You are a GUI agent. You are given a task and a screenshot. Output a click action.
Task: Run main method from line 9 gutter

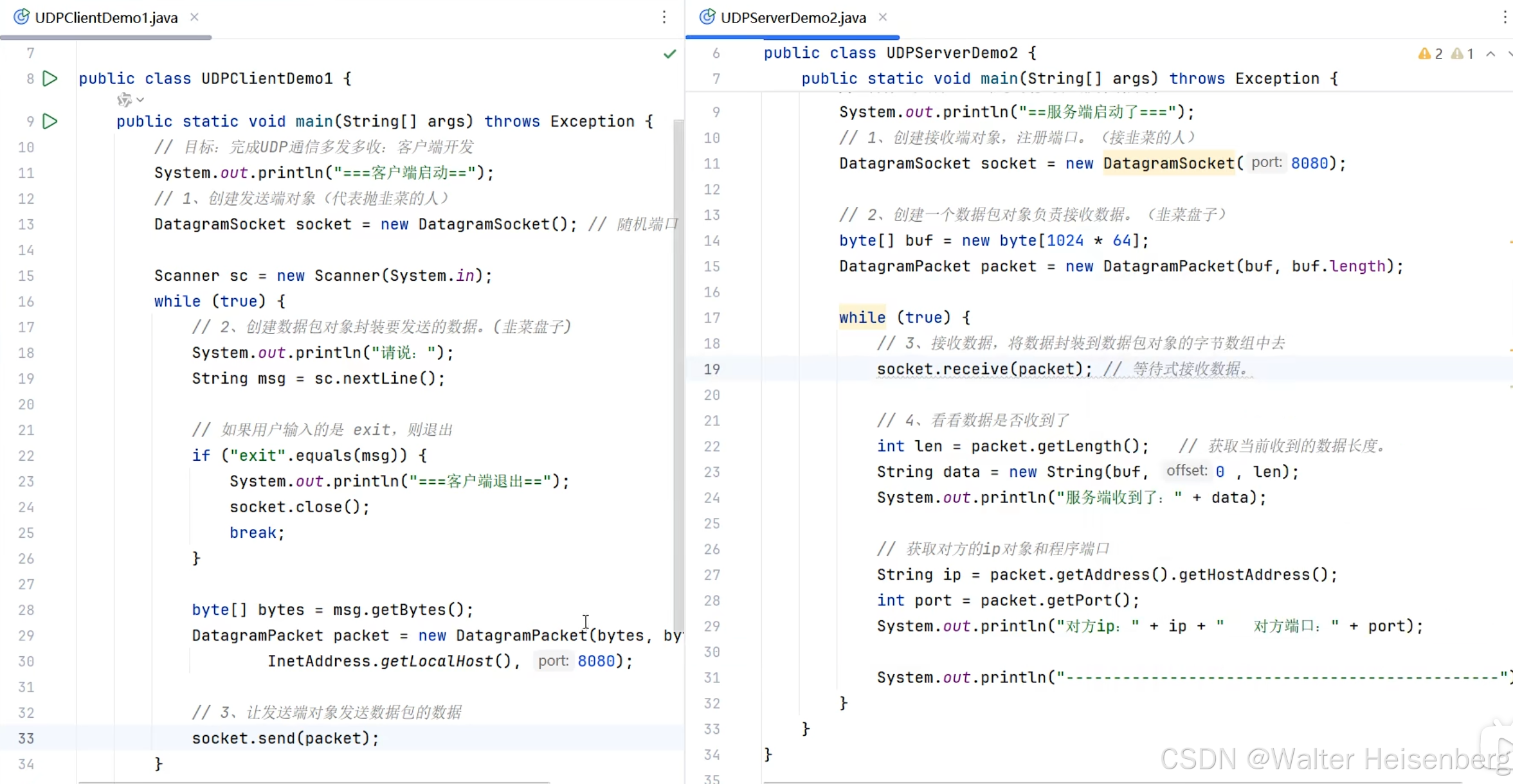[50, 121]
